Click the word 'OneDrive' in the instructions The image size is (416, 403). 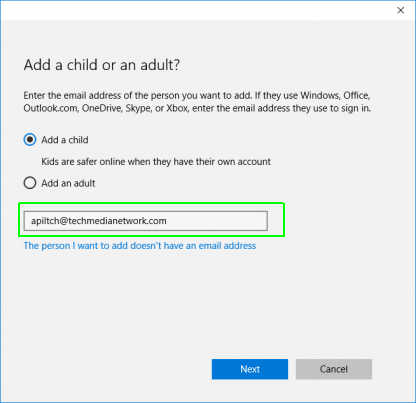[102, 108]
